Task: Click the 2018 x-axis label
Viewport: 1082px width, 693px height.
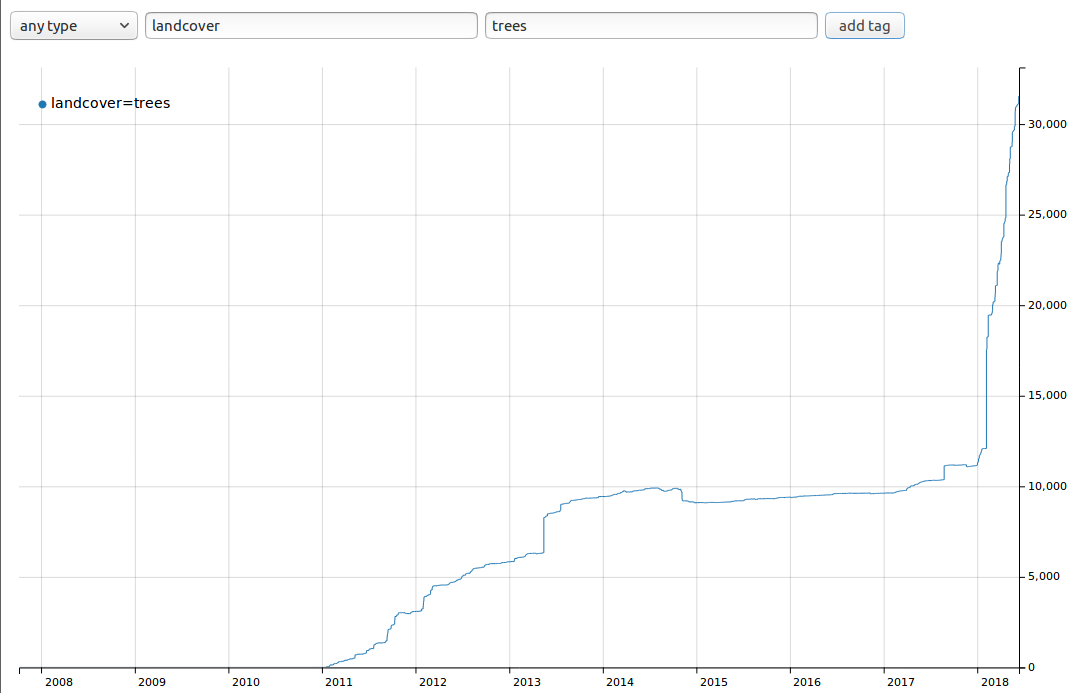Action: pos(994,682)
